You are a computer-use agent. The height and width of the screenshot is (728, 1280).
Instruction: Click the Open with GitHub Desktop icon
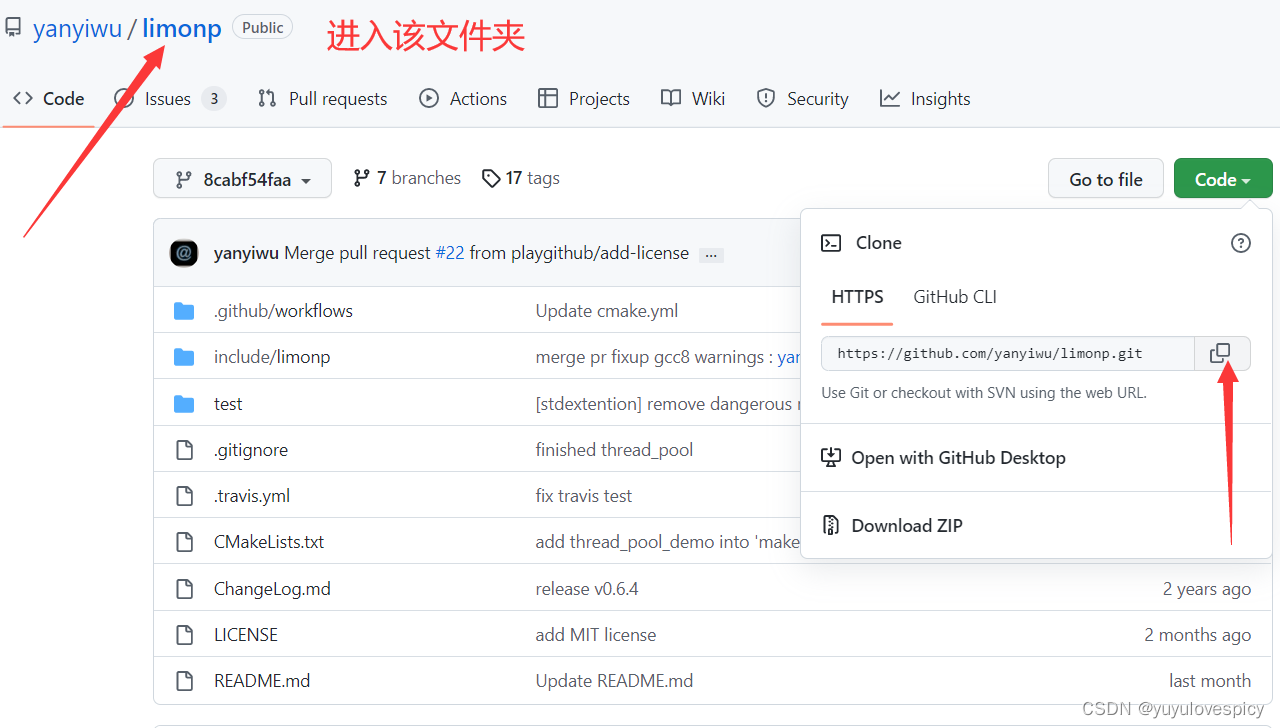tap(831, 457)
